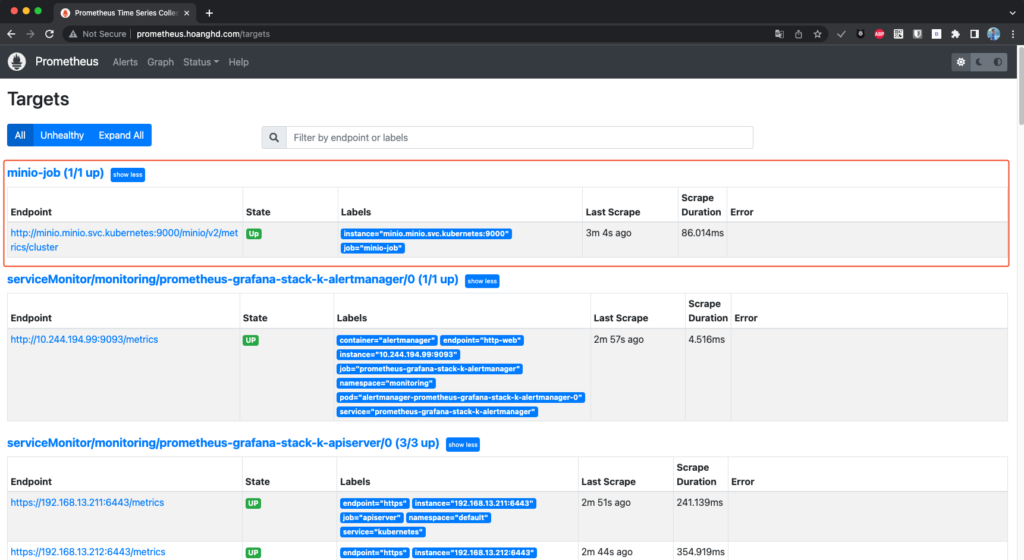This screenshot has height=560, width=1024.
Task: Click the service="kubernetes" label
Action: (x=383, y=532)
